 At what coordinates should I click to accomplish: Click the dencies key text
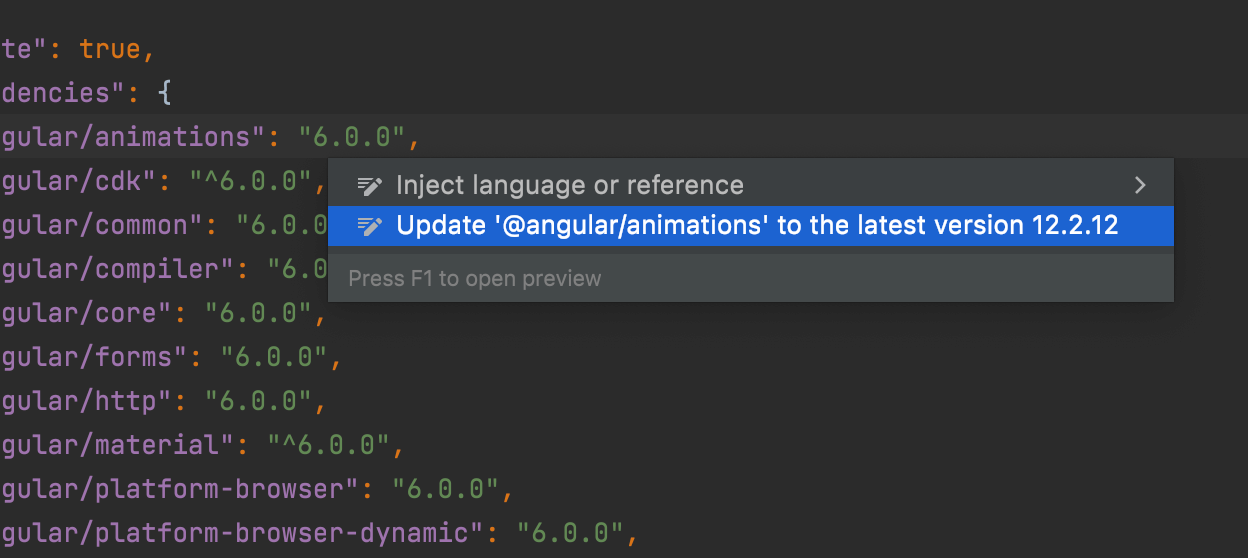point(63,93)
